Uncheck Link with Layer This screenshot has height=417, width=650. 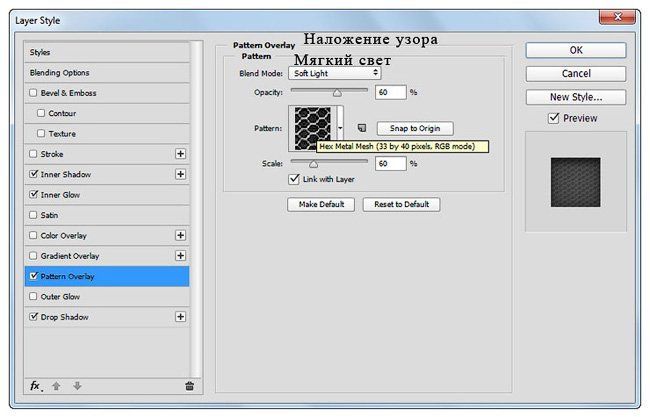pos(294,179)
